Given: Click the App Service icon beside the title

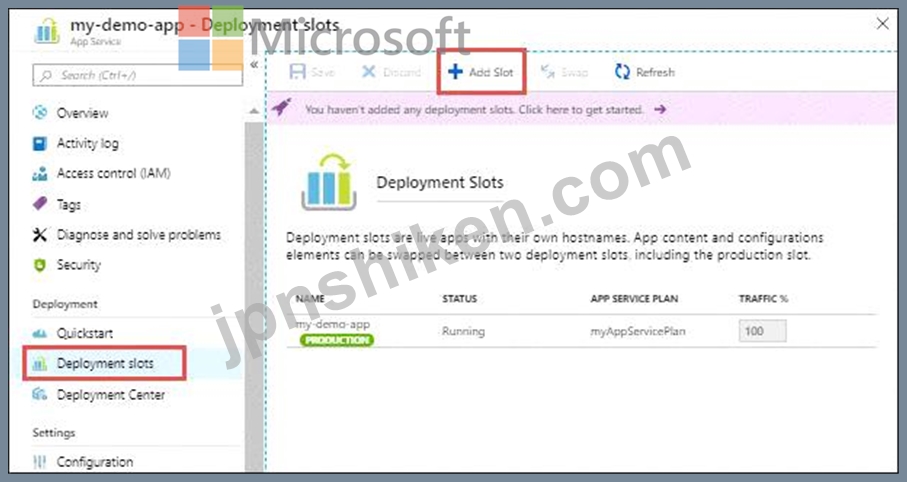Looking at the screenshot, I should 47,31.
